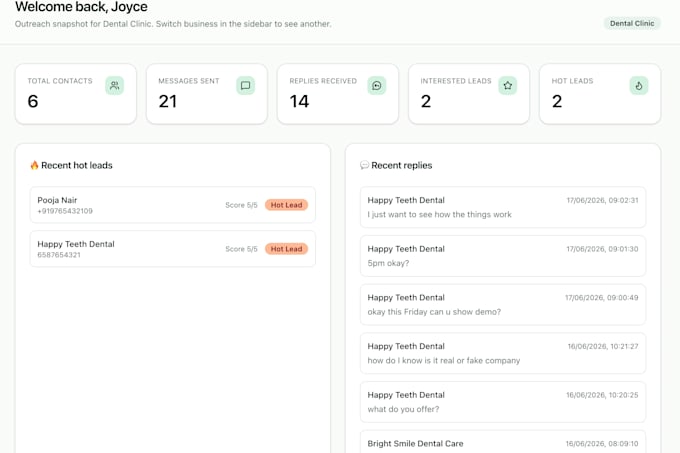The width and height of the screenshot is (680, 453).
Task: Open the '5pm okay?' reply
Action: coord(503,256)
